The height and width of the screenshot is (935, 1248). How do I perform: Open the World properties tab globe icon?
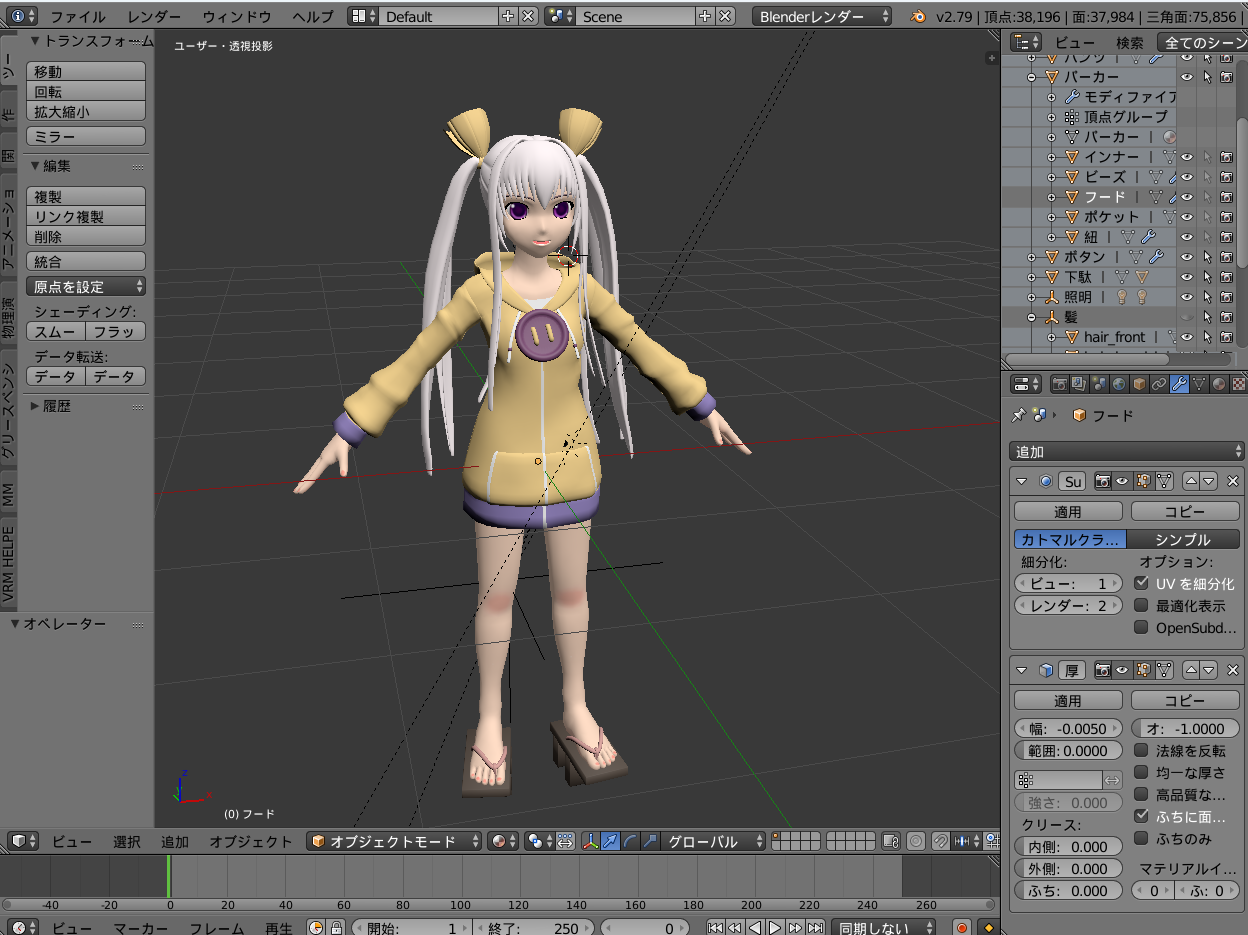[1118, 384]
